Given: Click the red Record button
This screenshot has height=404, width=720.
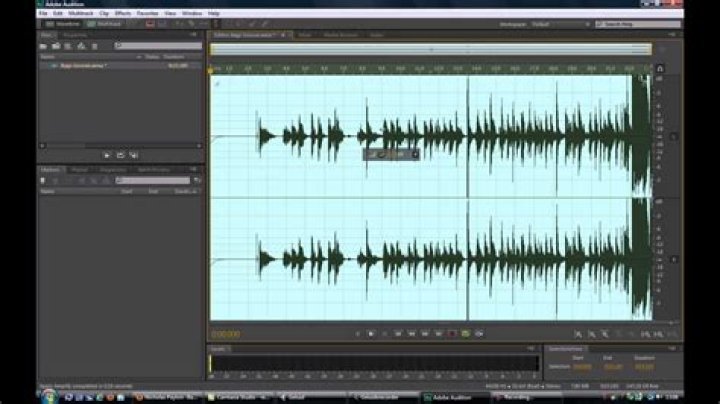Looking at the screenshot, I should coord(452,334).
